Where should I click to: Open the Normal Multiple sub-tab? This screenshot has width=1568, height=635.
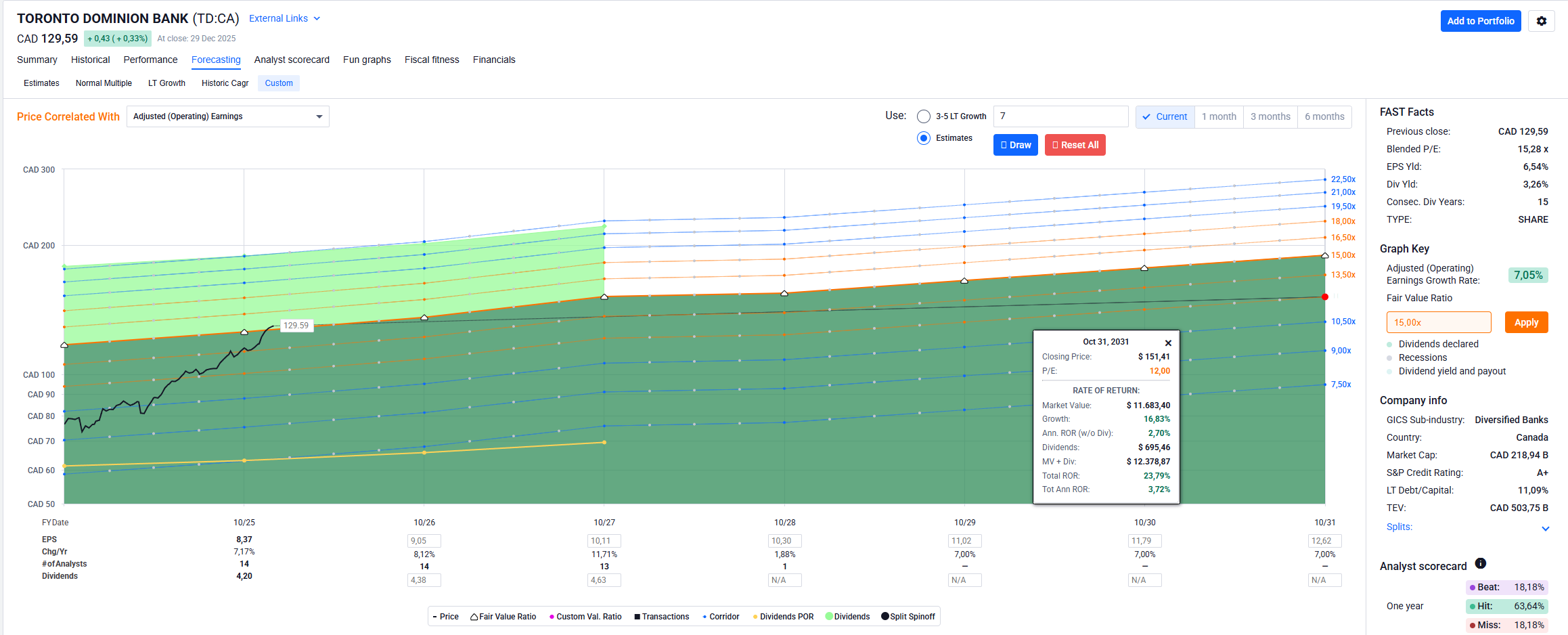(104, 83)
